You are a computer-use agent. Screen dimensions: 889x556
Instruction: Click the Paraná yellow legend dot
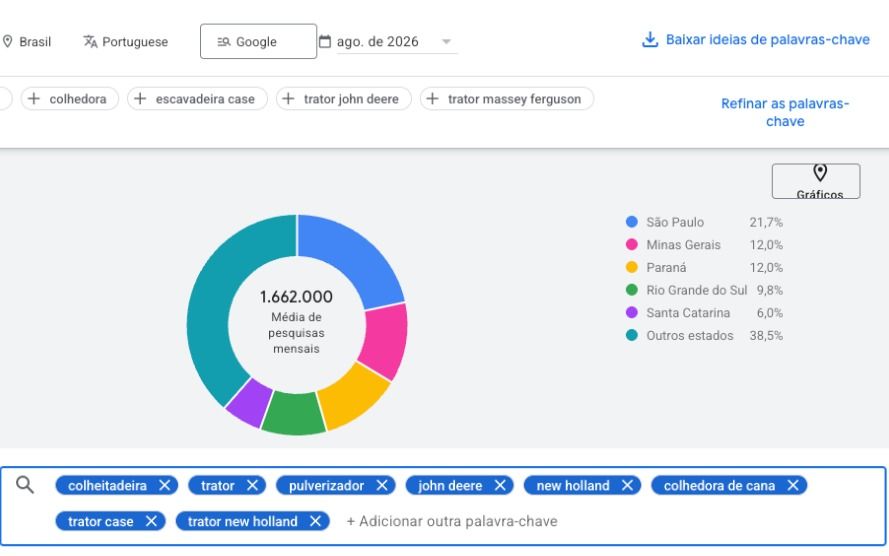tap(632, 267)
